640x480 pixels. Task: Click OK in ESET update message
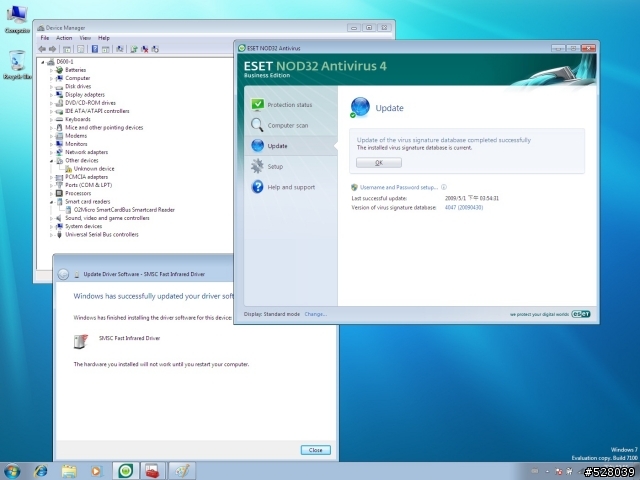pyautogui.click(x=379, y=162)
